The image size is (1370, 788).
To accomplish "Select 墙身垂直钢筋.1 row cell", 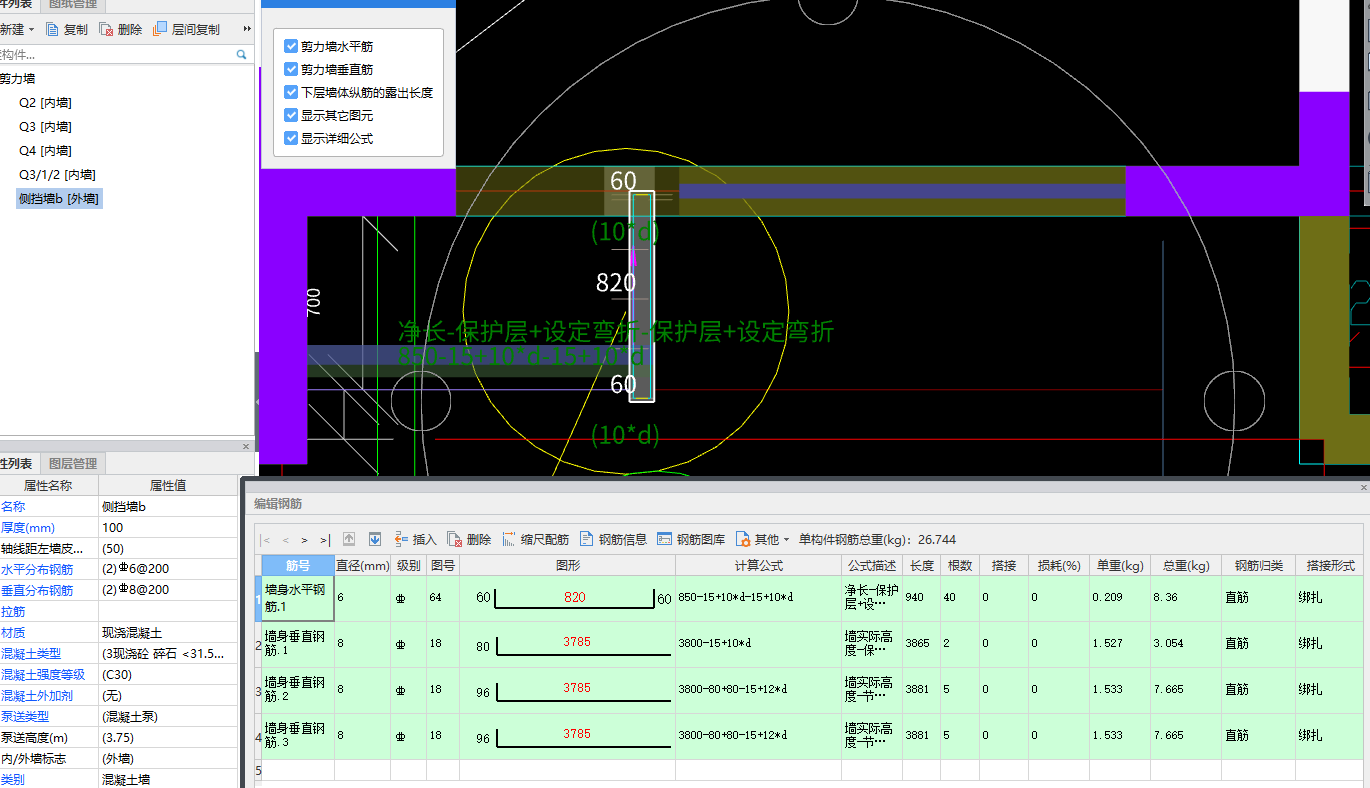I will (298, 644).
